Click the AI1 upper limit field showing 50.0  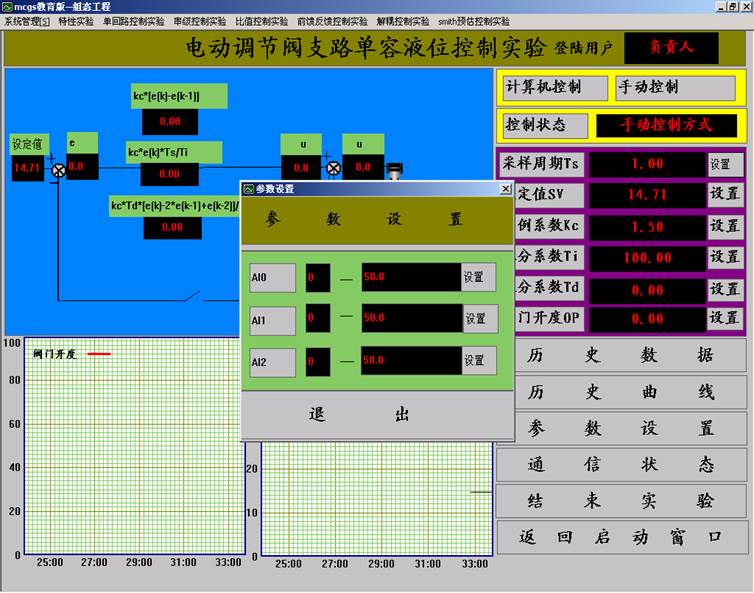(410, 318)
